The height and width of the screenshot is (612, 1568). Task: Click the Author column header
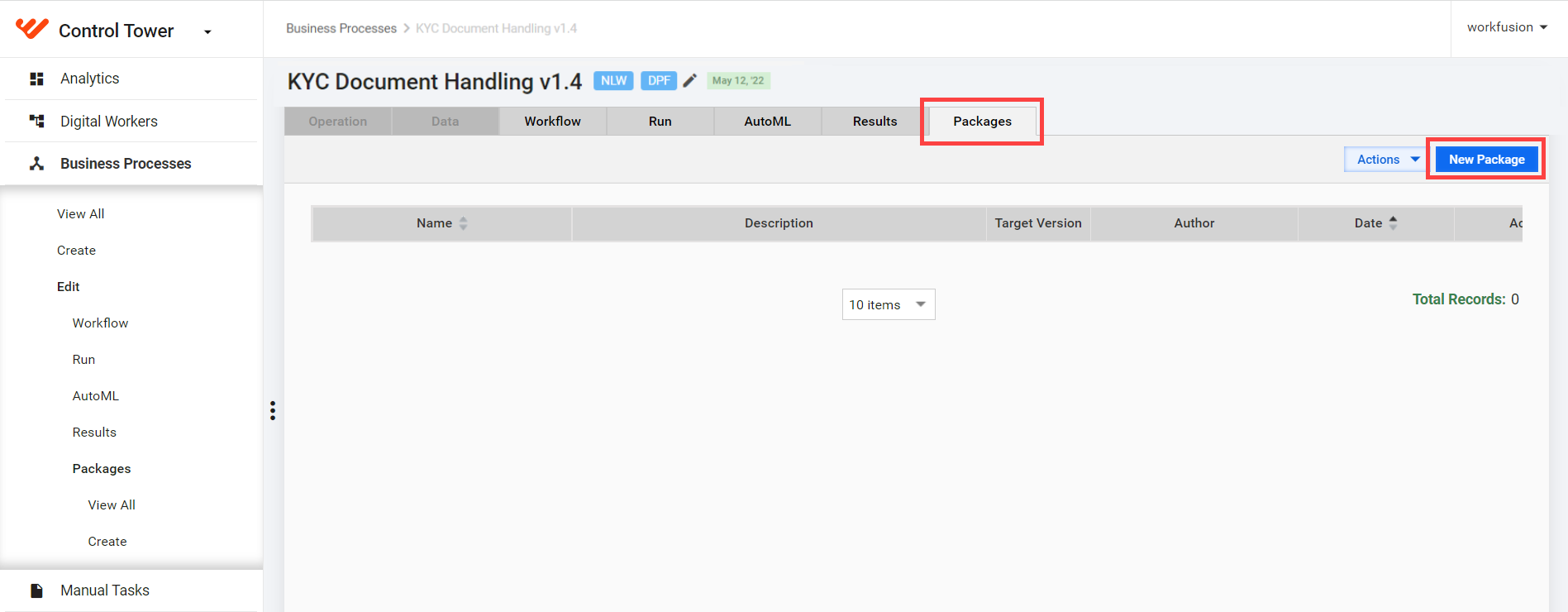pyautogui.click(x=1194, y=223)
